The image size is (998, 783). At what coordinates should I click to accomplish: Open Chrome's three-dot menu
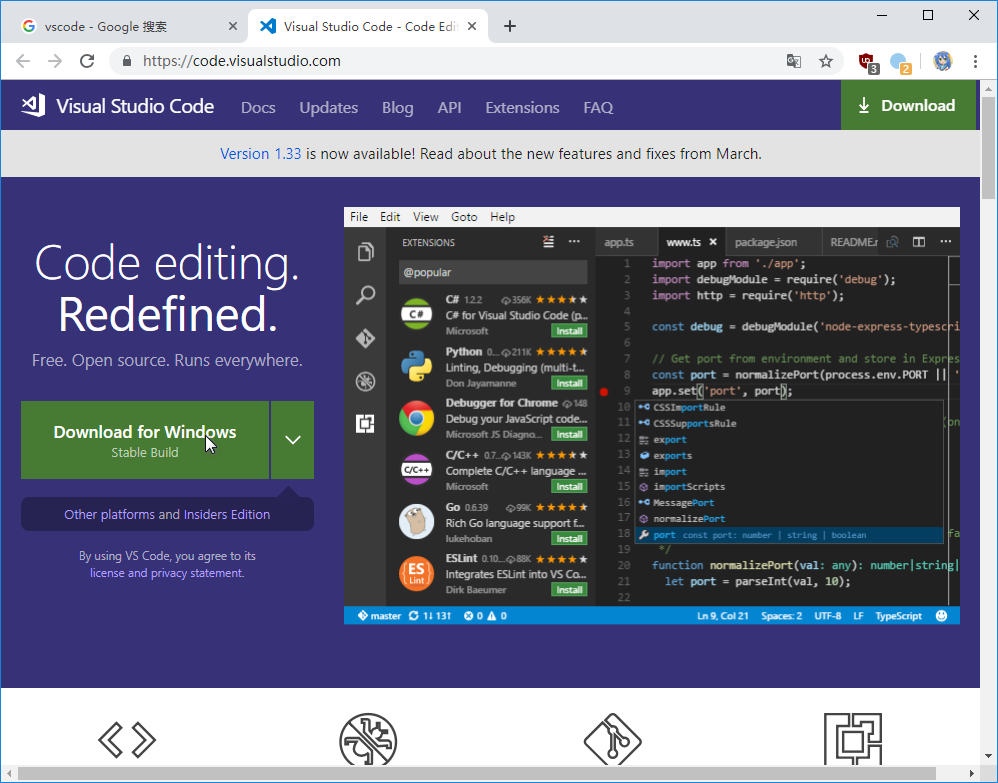click(975, 61)
